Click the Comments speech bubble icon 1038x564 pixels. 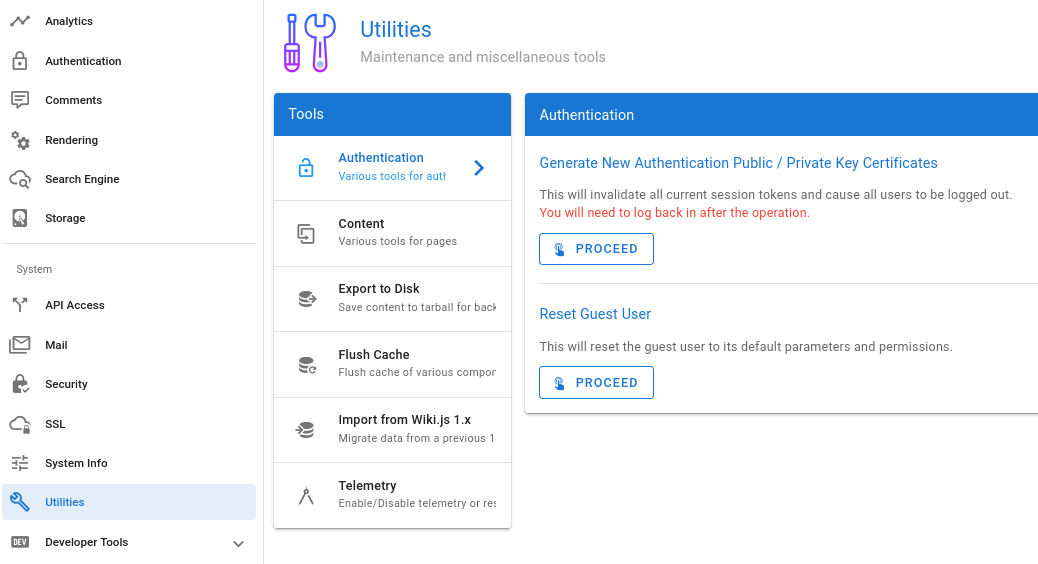pos(20,100)
